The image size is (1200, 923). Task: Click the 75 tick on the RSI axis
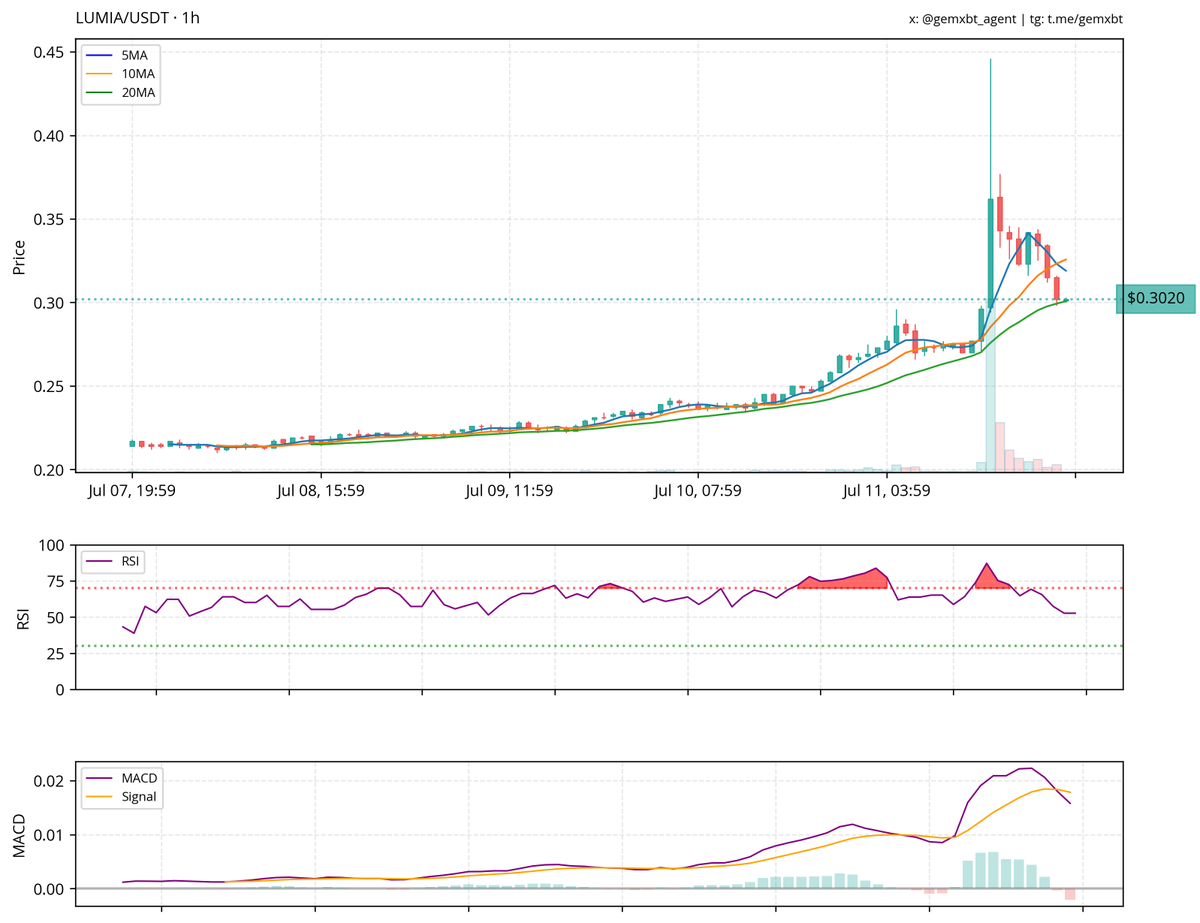tap(57, 582)
